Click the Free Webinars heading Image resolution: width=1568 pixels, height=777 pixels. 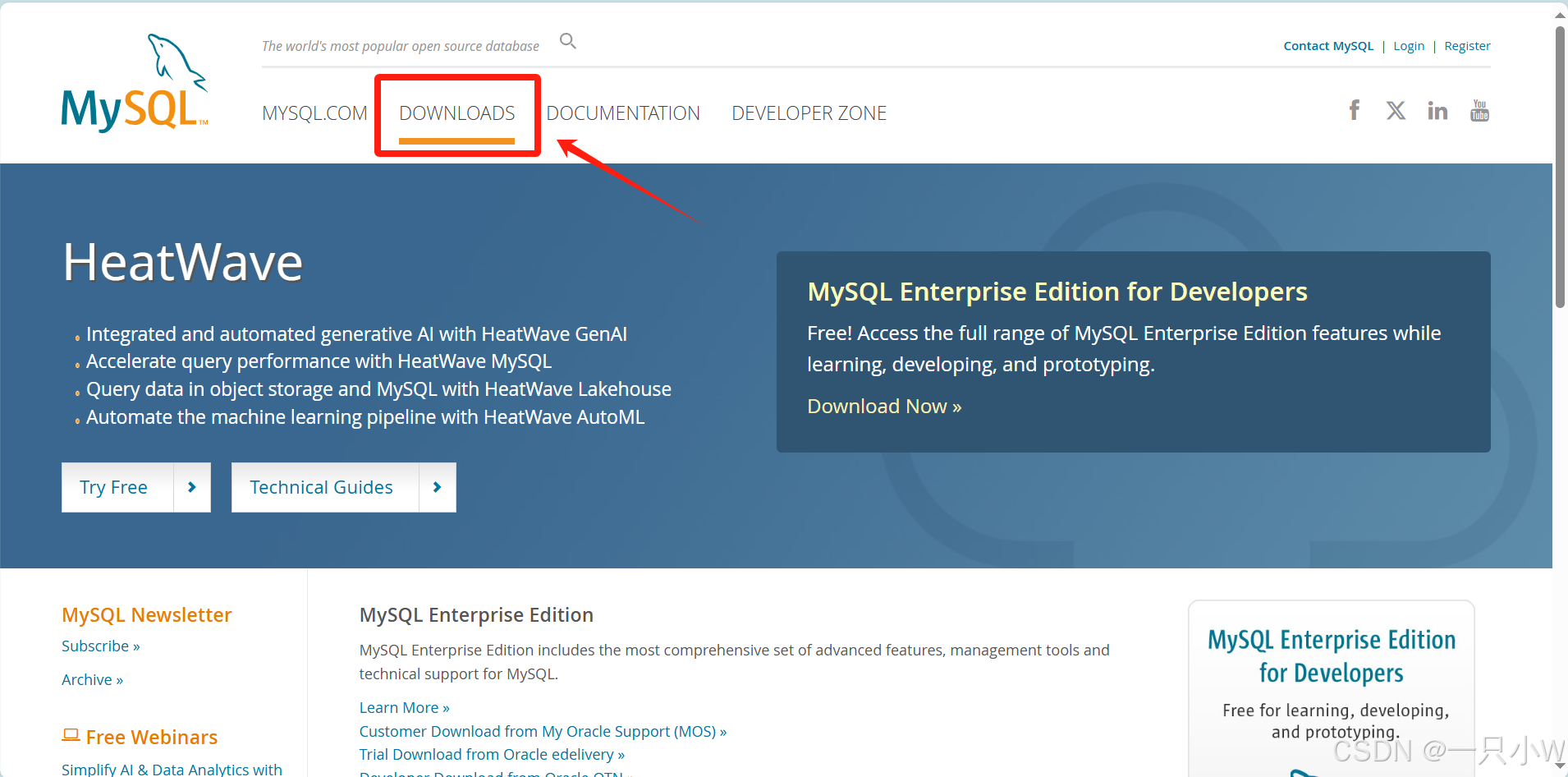(x=152, y=737)
